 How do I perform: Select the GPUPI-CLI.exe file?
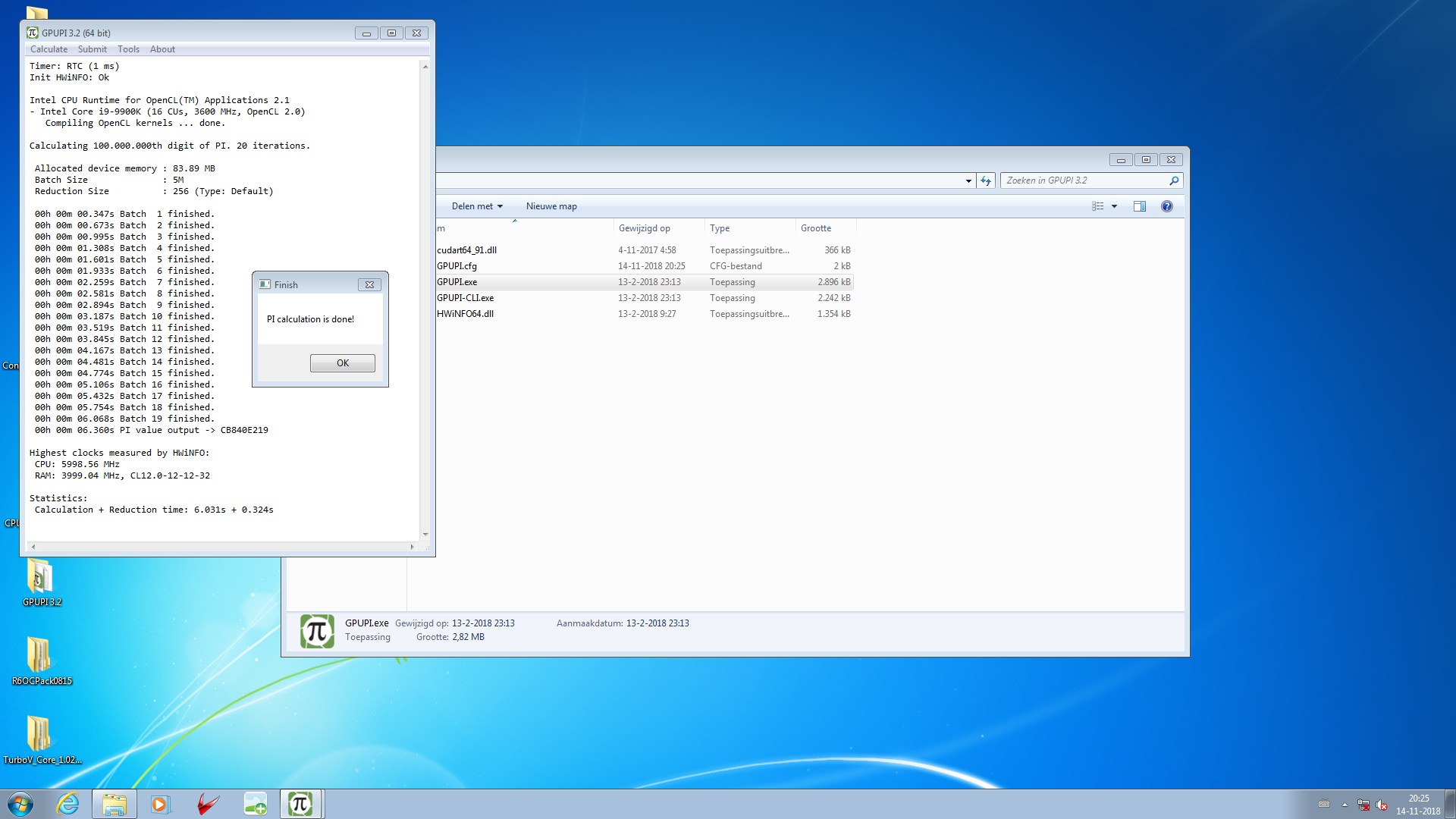click(x=465, y=298)
